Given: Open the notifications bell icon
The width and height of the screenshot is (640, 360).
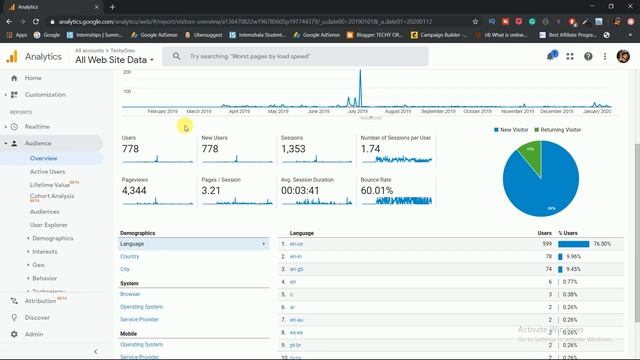Looking at the screenshot, I should coord(551,56).
